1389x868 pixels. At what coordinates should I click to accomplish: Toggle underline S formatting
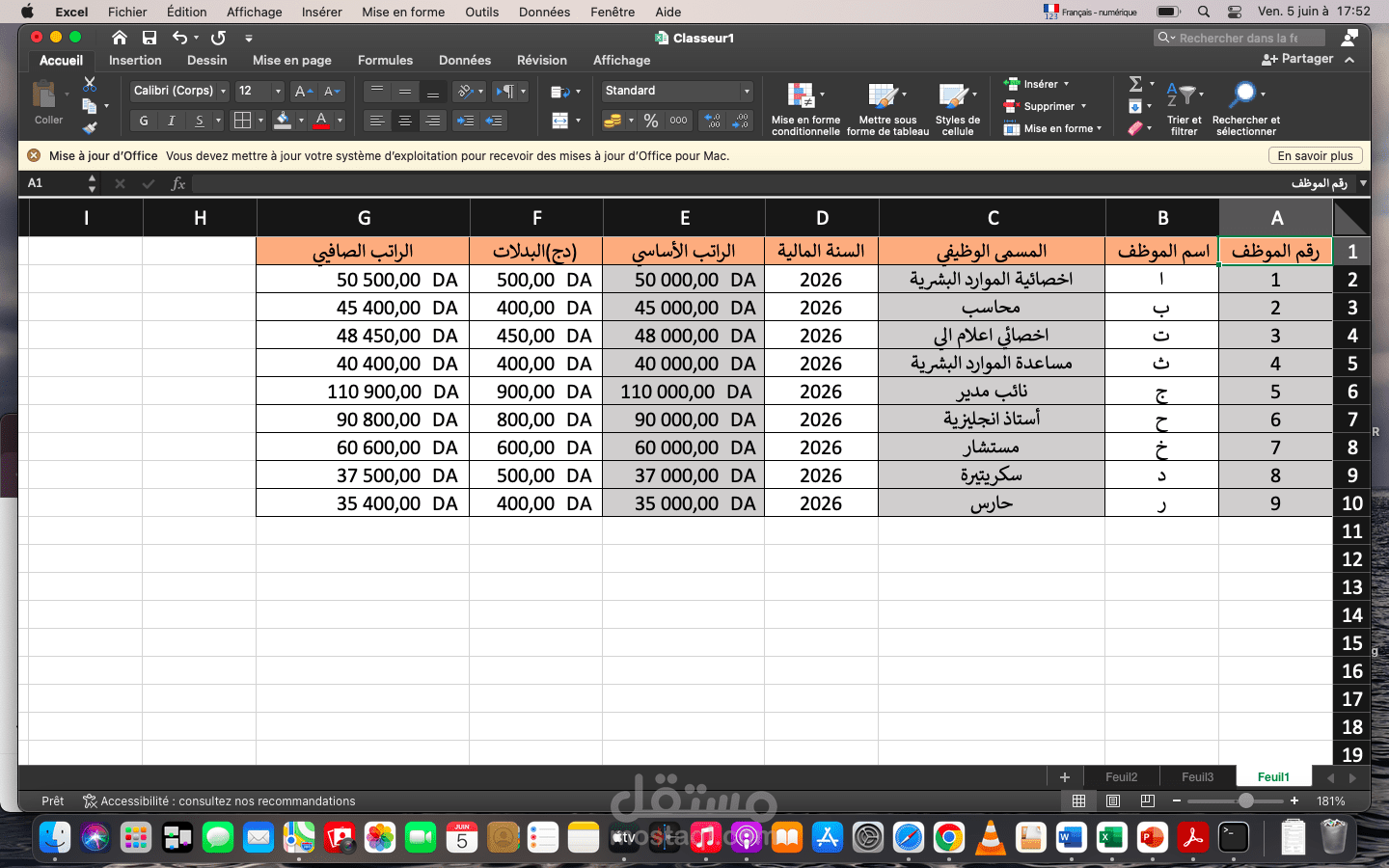pyautogui.click(x=199, y=121)
